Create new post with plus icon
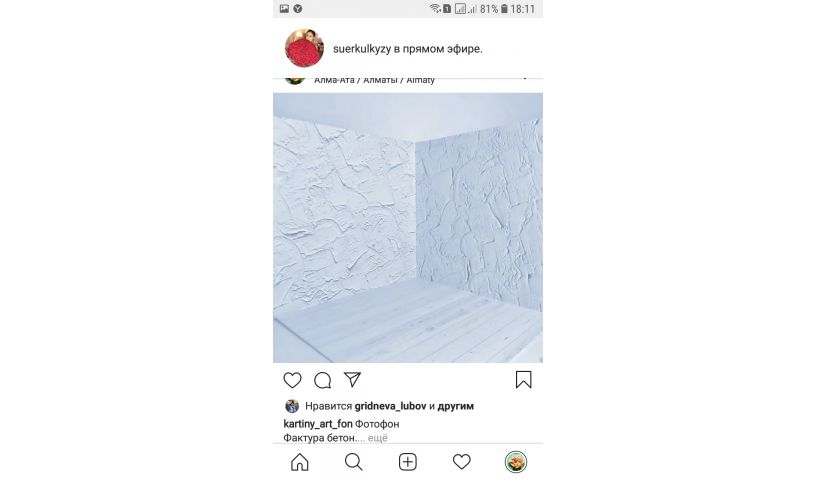Viewport: 816px width, 480px height. (407, 462)
